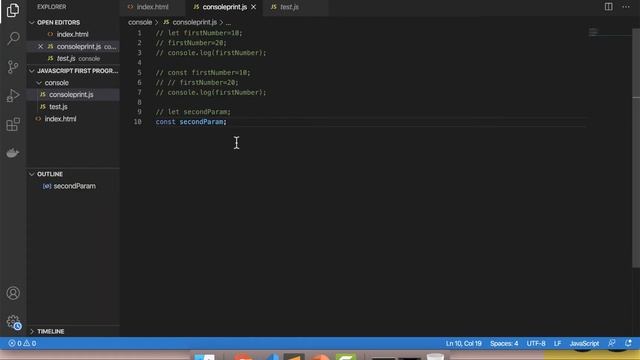Image resolution: width=640 pixels, height=360 pixels.
Task: Open the Run and Debug view
Action: click(x=13, y=96)
